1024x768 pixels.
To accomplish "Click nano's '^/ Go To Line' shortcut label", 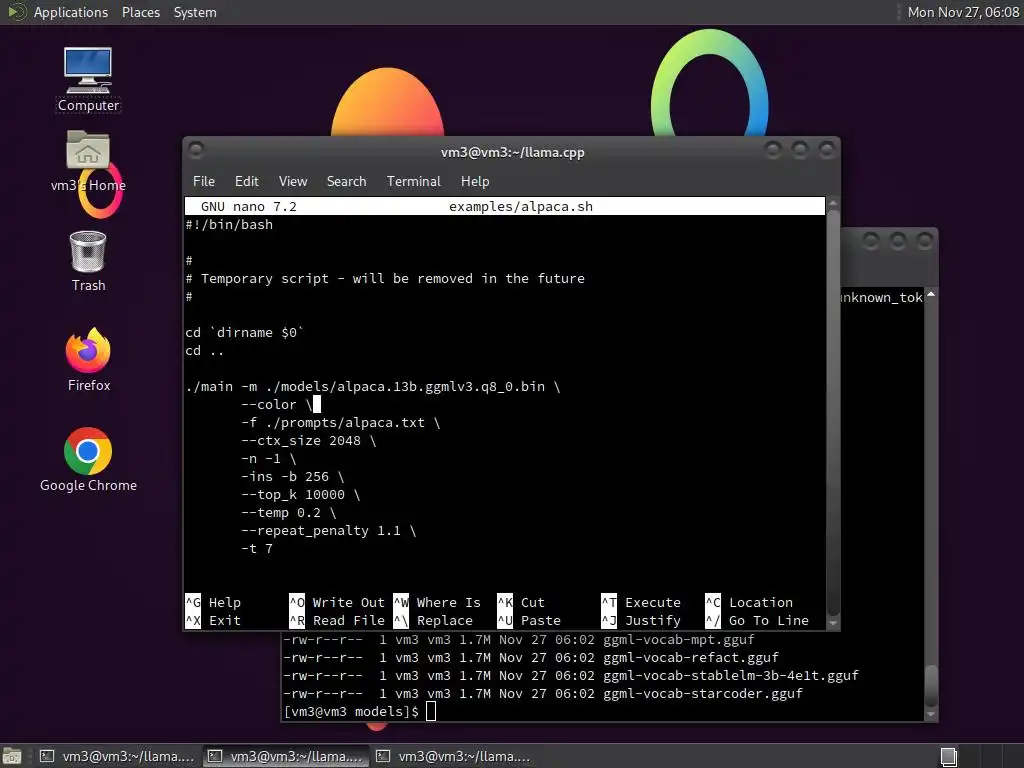I will coord(757,620).
